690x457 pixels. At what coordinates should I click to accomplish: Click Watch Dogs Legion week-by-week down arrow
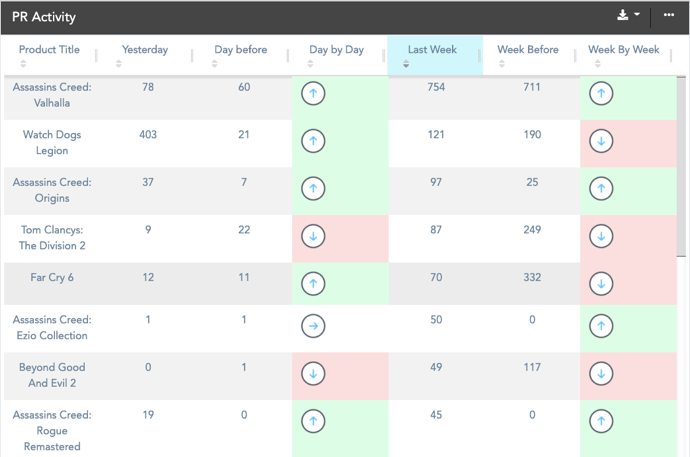tap(601, 142)
